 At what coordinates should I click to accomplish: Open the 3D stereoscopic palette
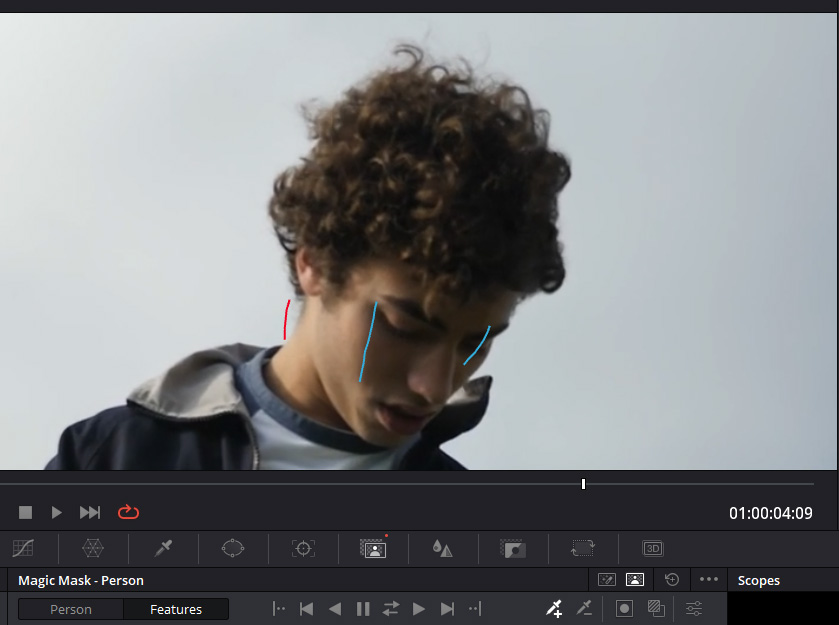tap(653, 548)
